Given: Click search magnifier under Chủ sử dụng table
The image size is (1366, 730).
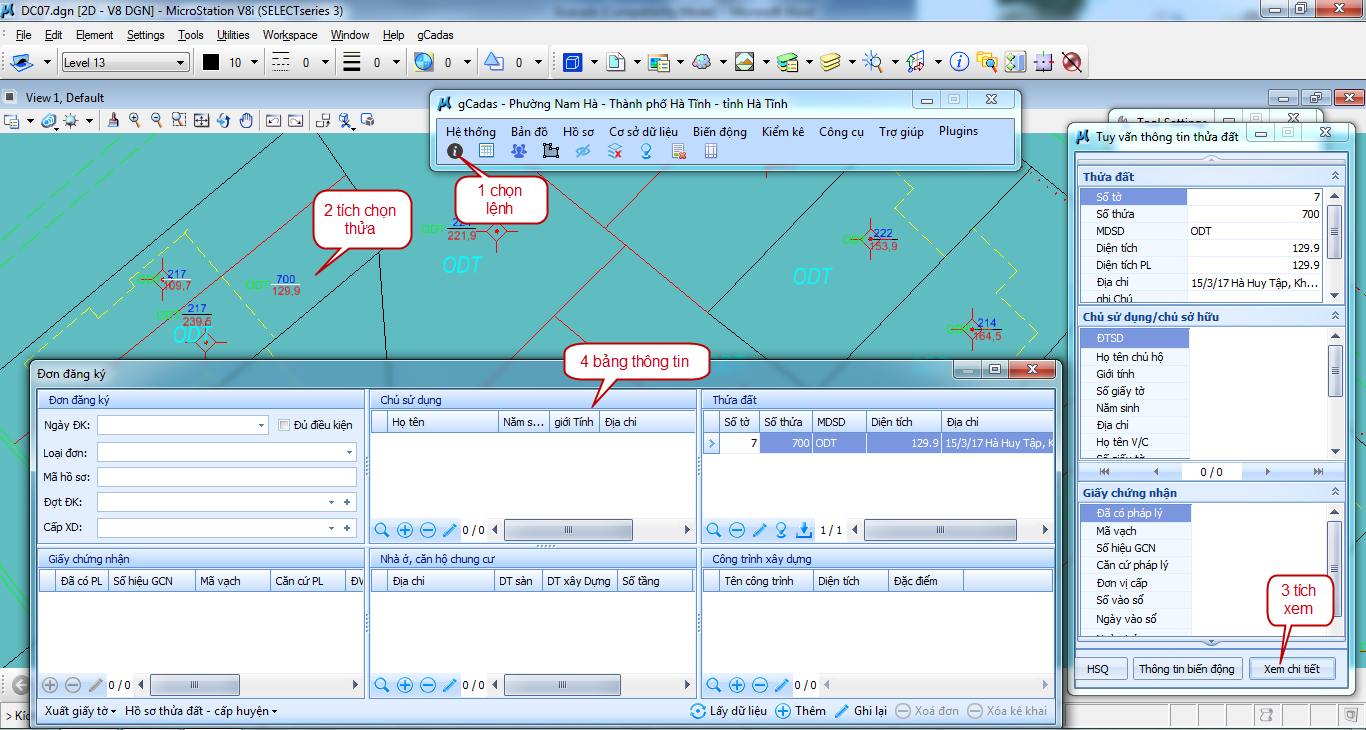Looking at the screenshot, I should tap(381, 530).
